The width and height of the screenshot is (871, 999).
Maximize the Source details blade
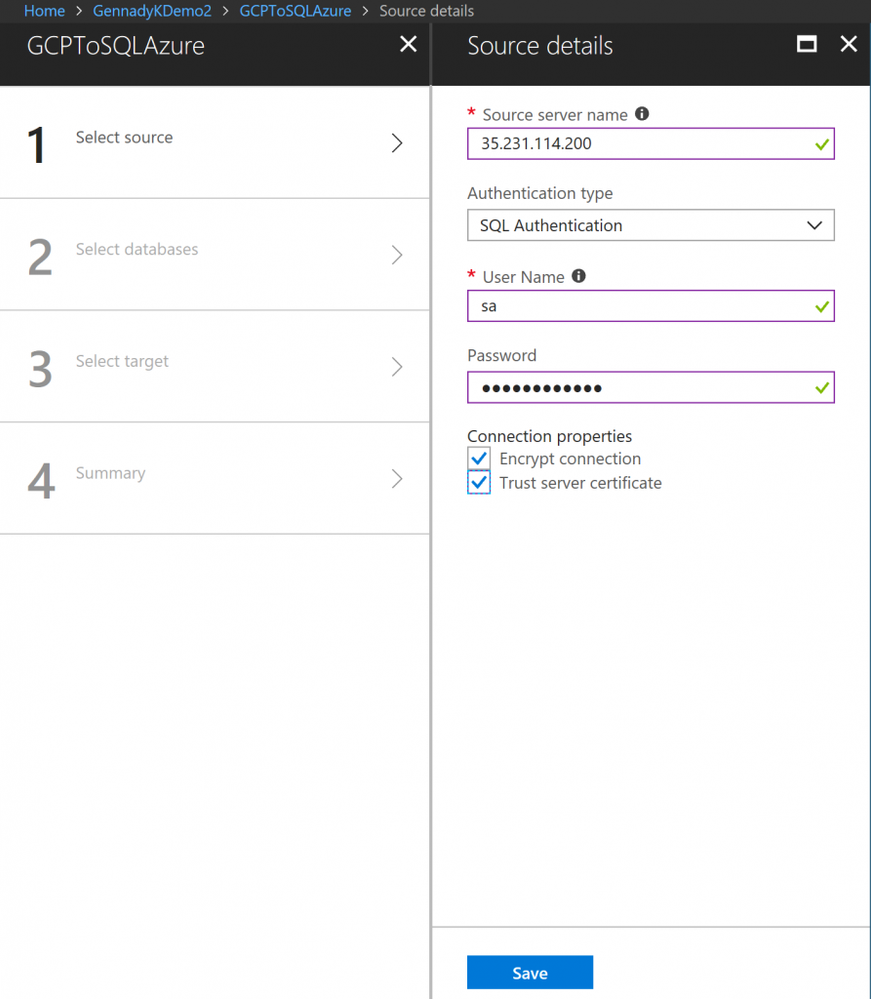click(806, 44)
